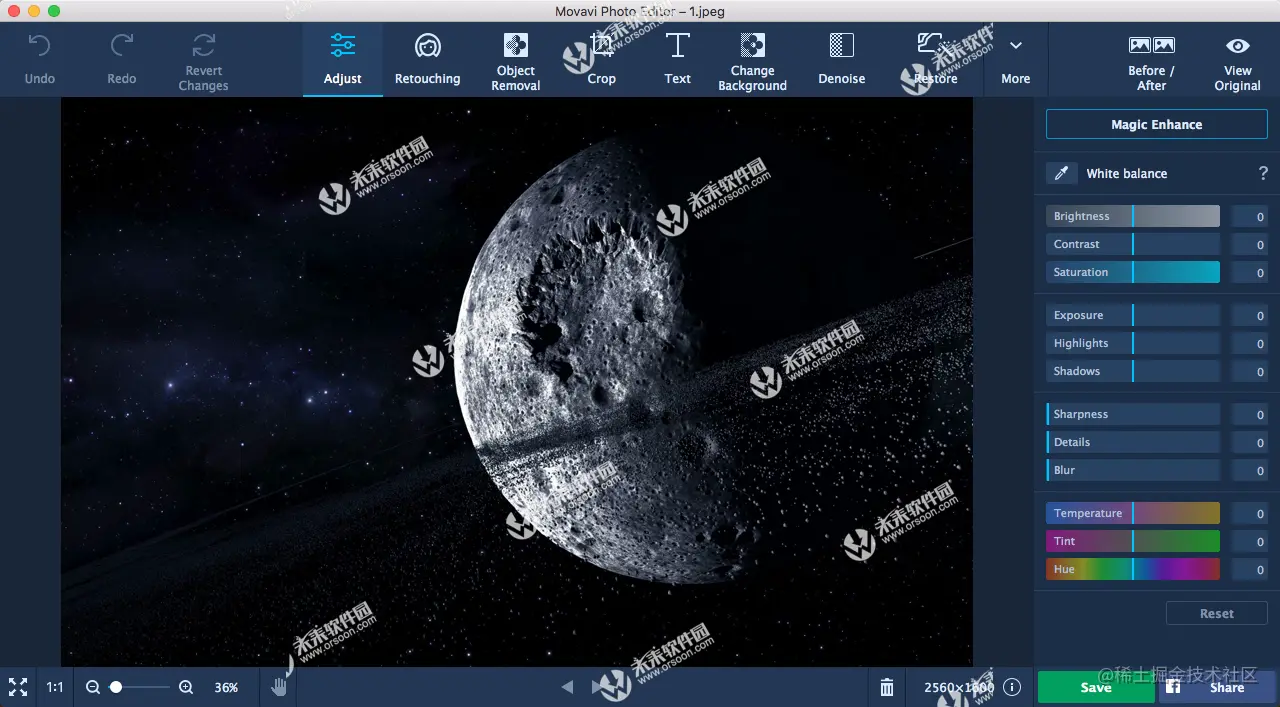The width and height of the screenshot is (1280, 707).
Task: Click the Brightness value field
Action: (x=1250, y=217)
